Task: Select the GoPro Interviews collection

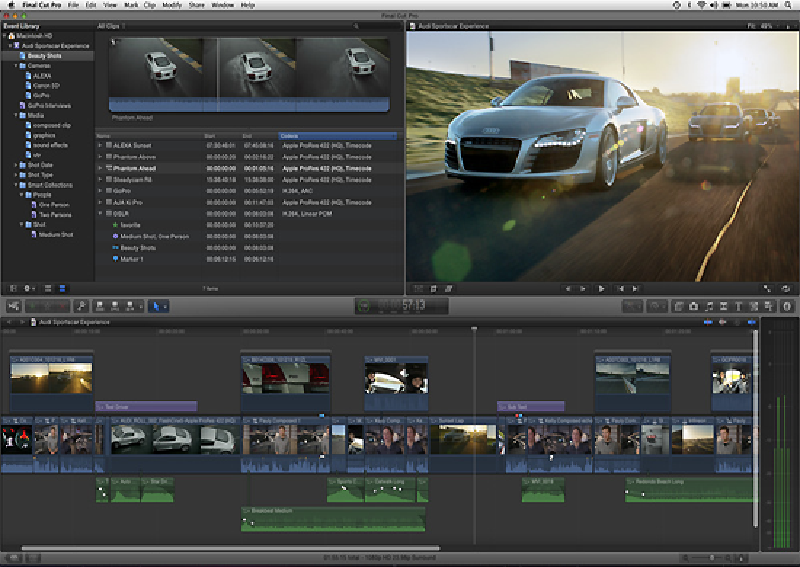Action: pyautogui.click(x=50, y=105)
